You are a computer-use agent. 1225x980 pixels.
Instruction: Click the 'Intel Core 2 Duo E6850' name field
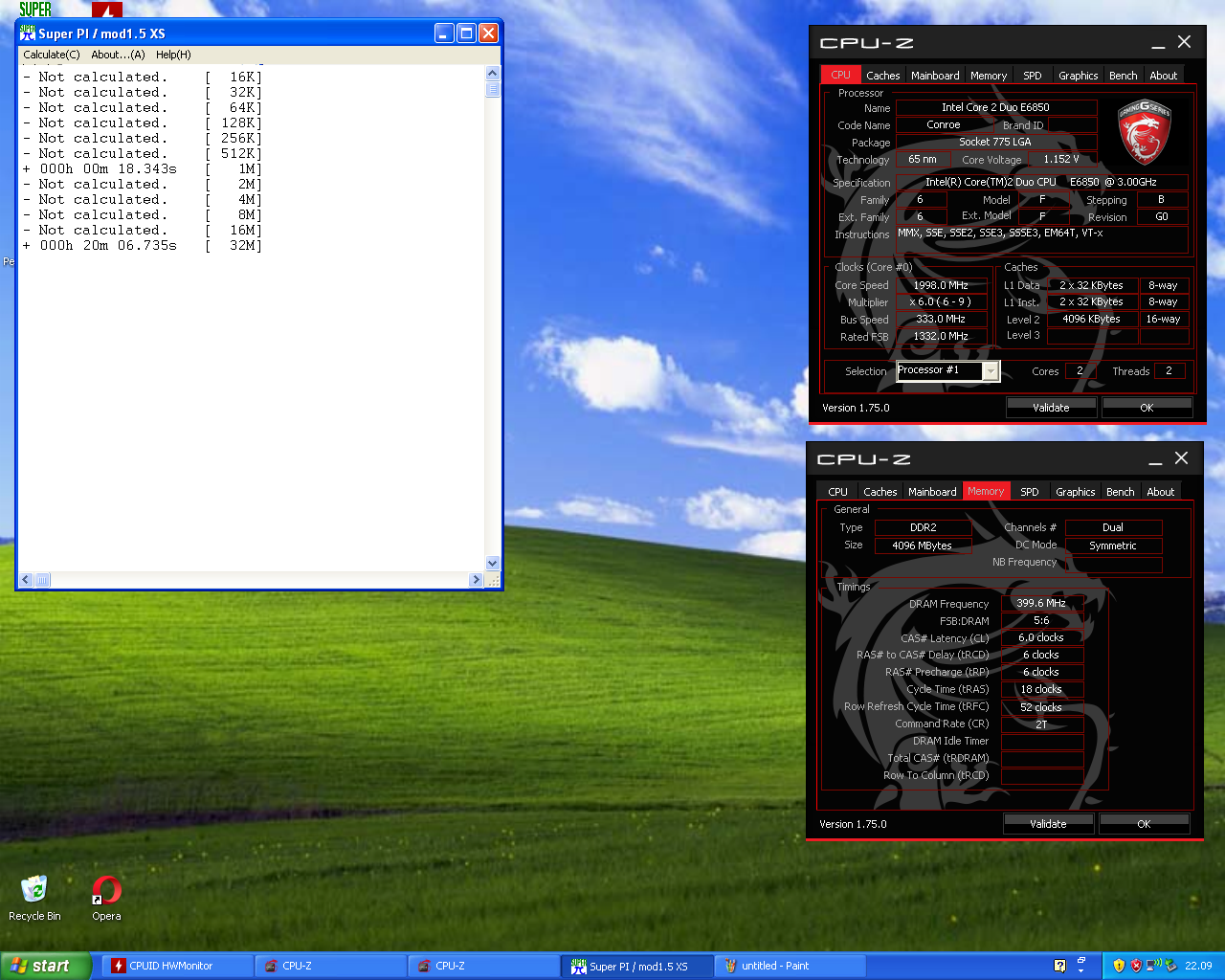coord(995,107)
